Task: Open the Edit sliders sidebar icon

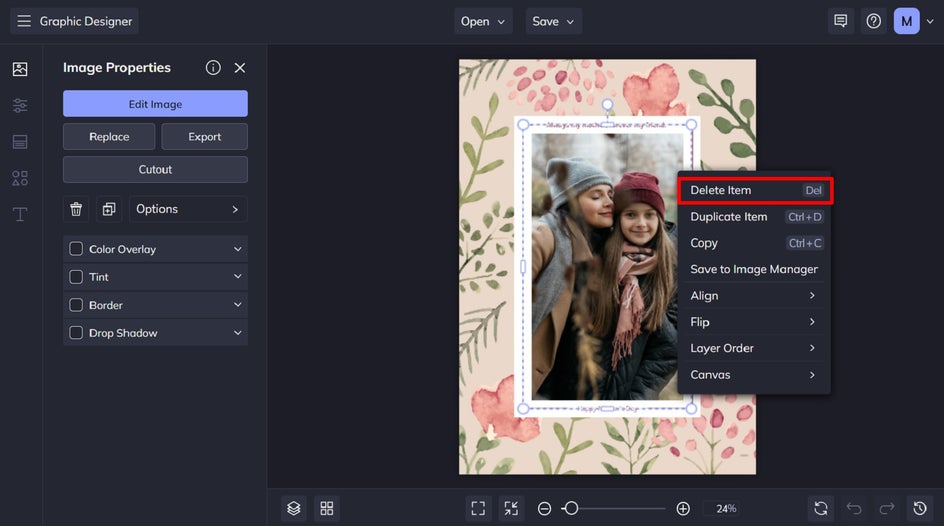Action: click(x=20, y=105)
